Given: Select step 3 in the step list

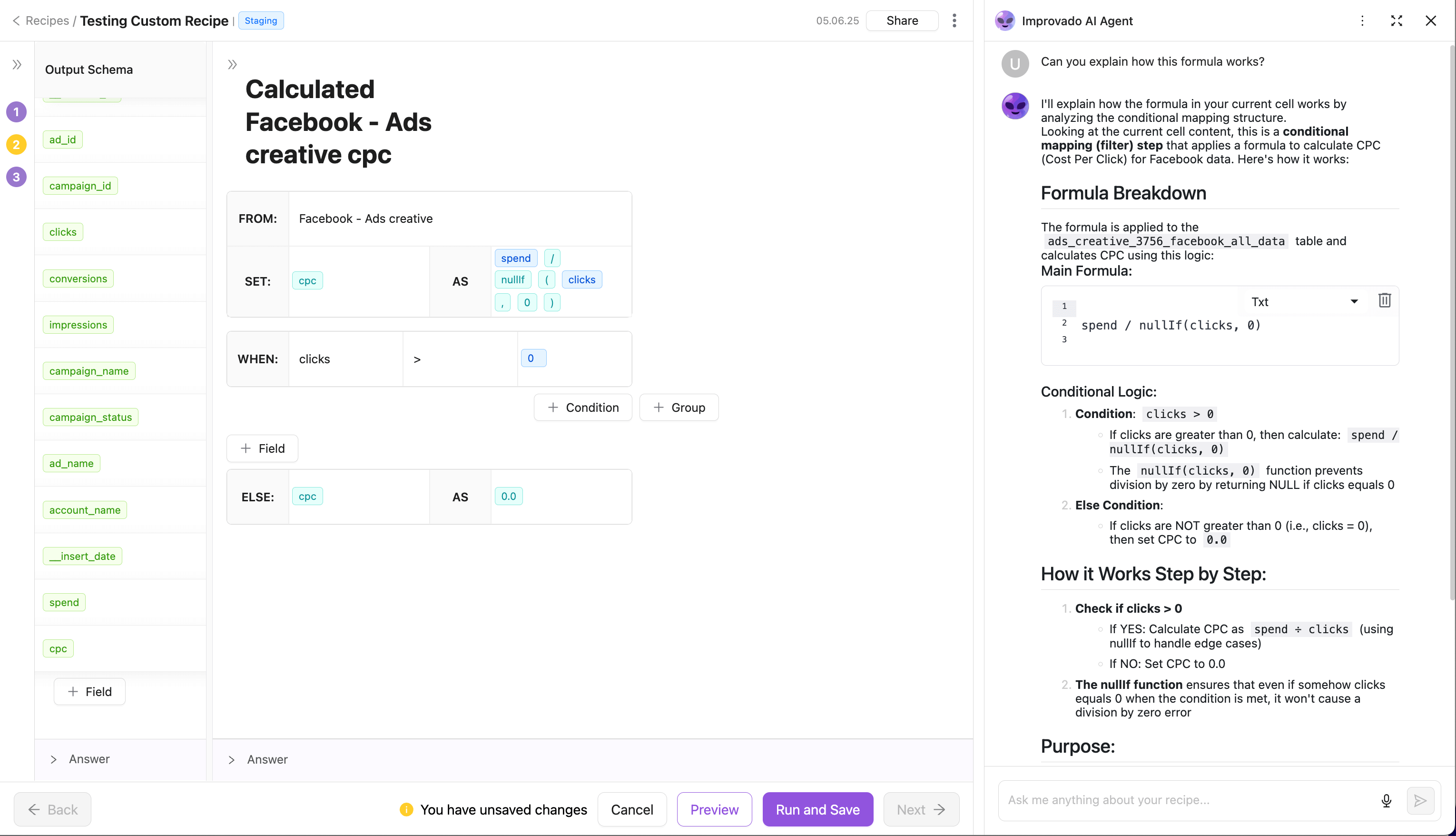Looking at the screenshot, I should [16, 177].
